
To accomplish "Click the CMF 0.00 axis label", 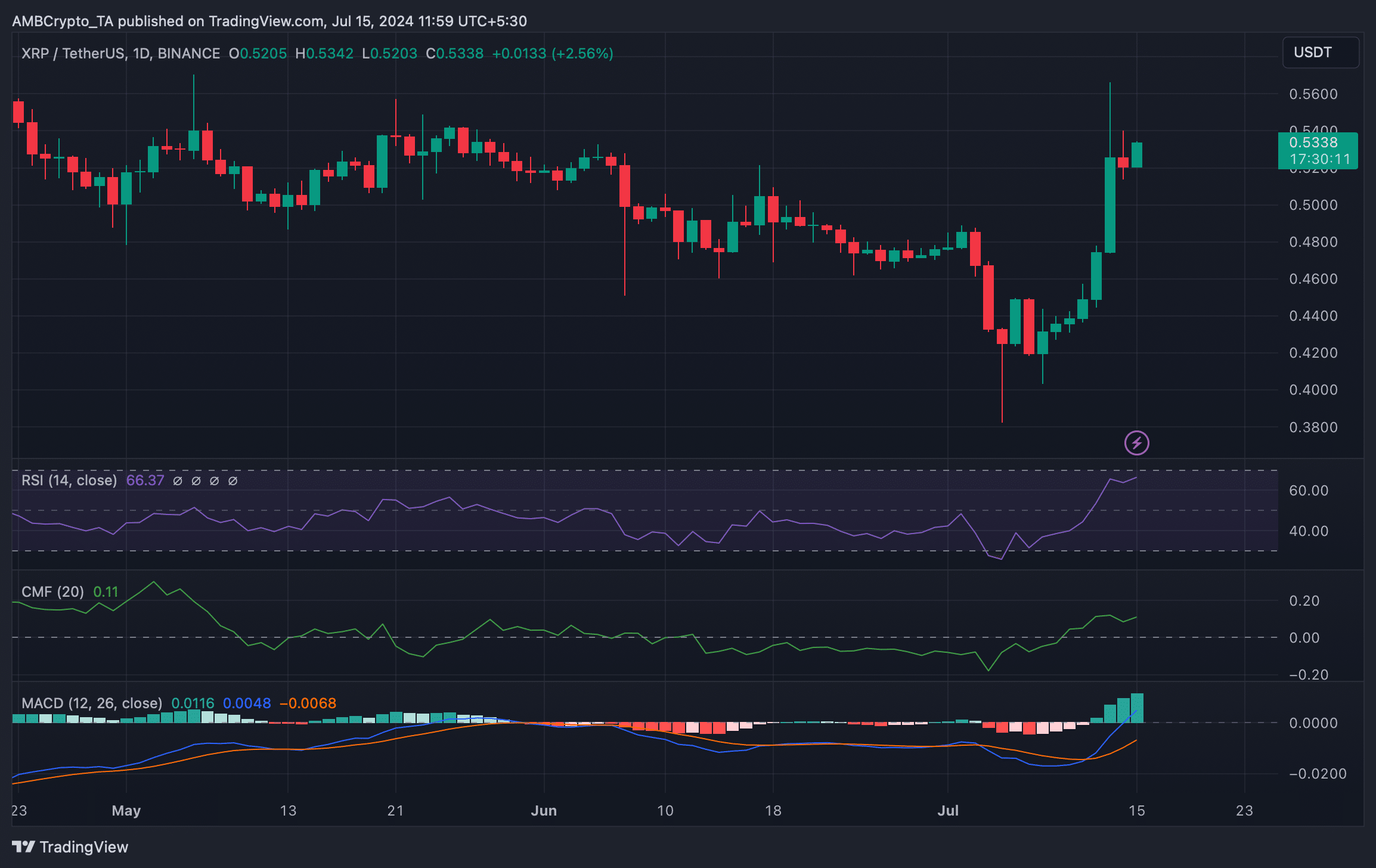I will (x=1304, y=638).
